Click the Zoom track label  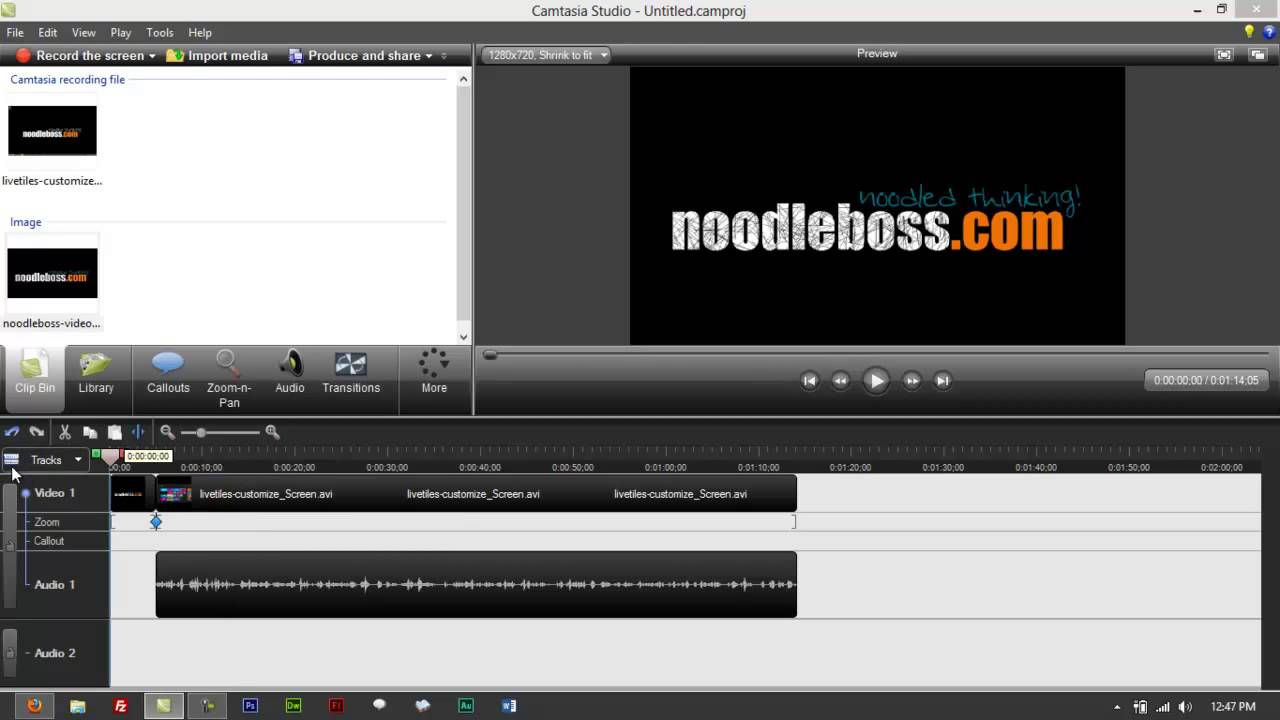coord(47,522)
